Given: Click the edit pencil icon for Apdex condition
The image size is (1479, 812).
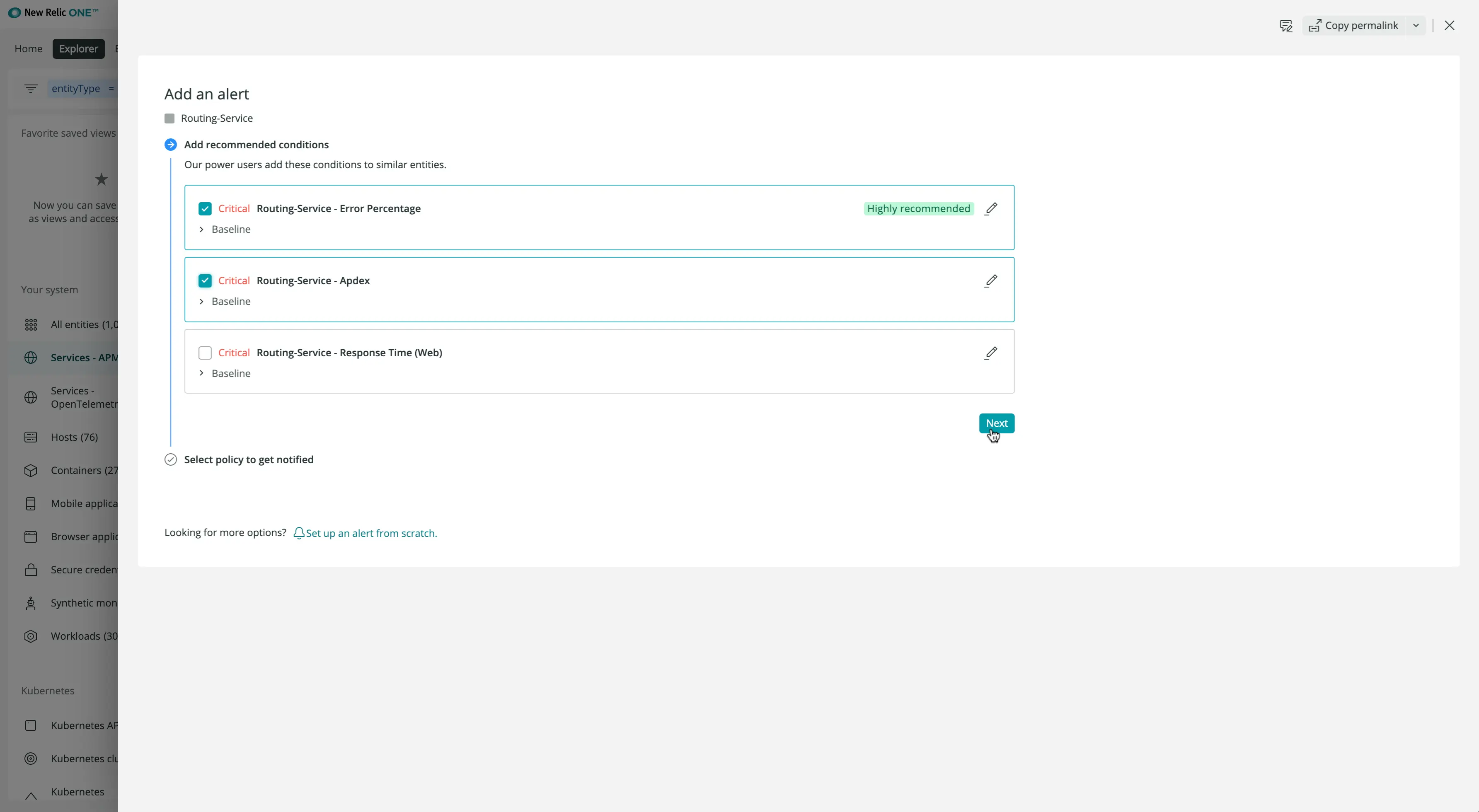Looking at the screenshot, I should (x=990, y=280).
